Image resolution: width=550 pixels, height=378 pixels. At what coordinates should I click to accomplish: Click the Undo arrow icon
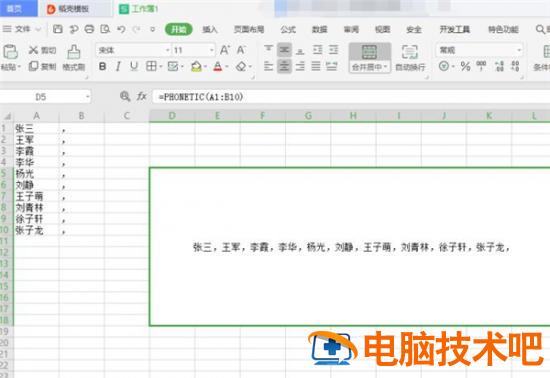click(x=121, y=29)
